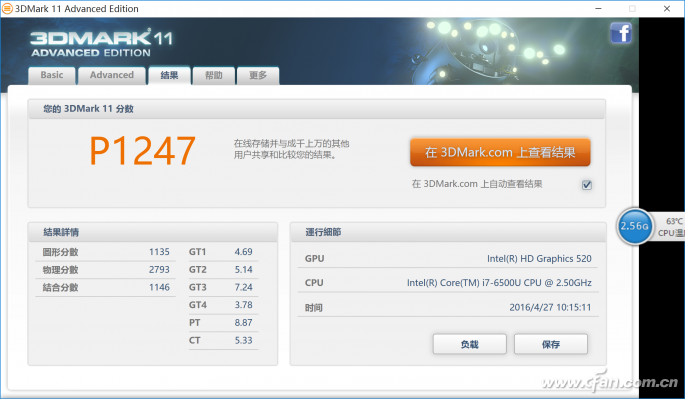Click orange 在 3DMark.com 上查看结果 button
Screen dimensions: 685x399
500,153
